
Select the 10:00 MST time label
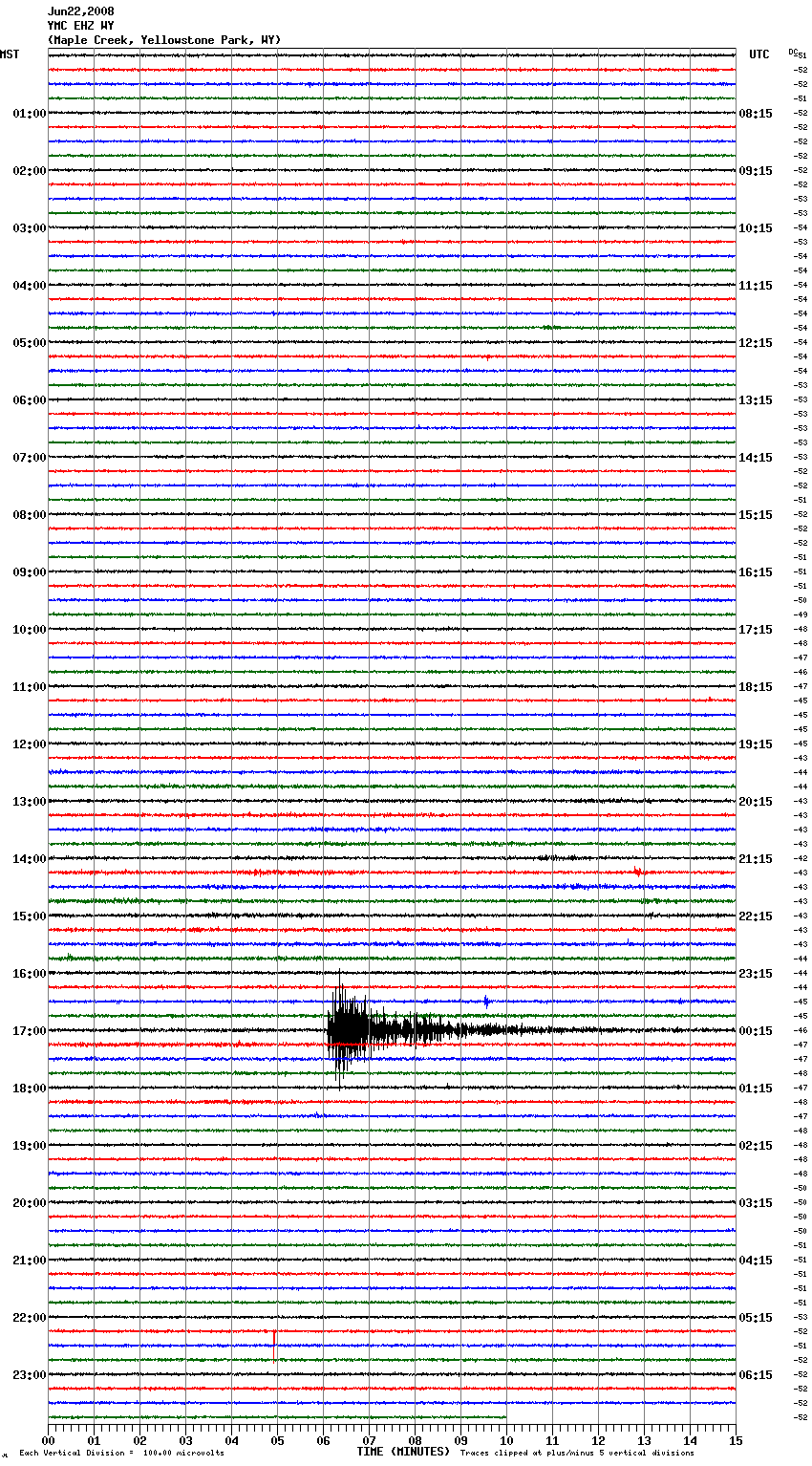pyautogui.click(x=30, y=630)
